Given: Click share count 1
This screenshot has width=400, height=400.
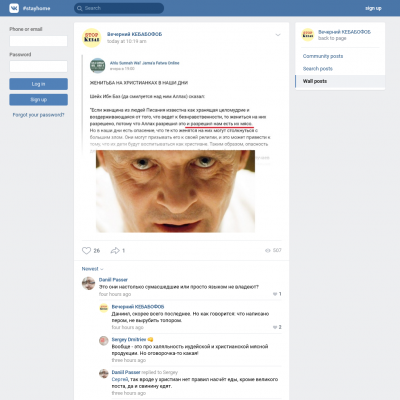Looking at the screenshot, I should pyautogui.click(x=123, y=251).
